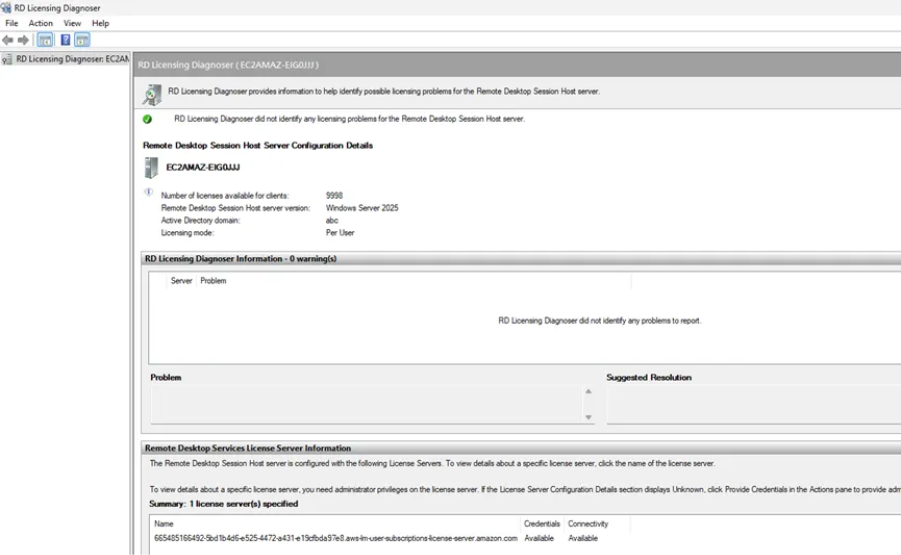Click the Back arrow toolbar icon

(8, 40)
